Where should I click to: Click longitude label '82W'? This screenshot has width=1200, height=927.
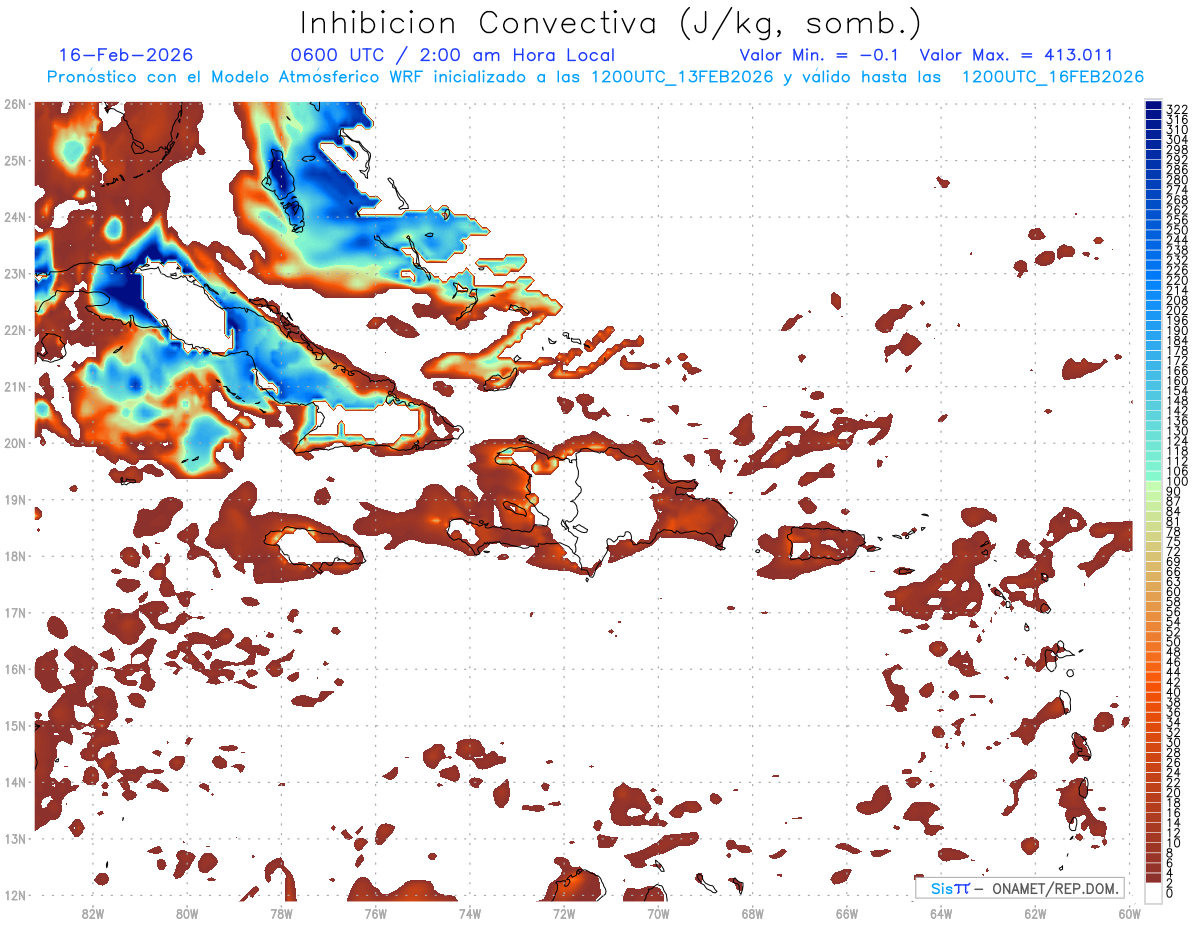click(x=93, y=913)
